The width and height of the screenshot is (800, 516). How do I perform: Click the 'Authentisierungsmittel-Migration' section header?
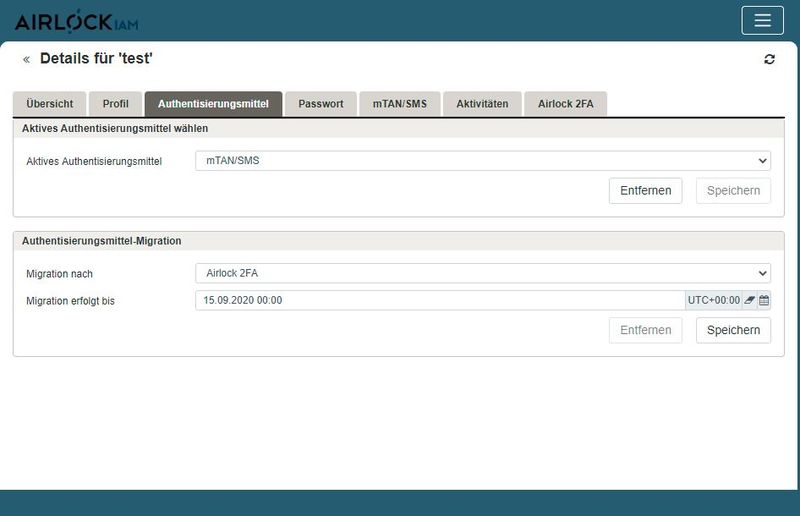coord(102,241)
